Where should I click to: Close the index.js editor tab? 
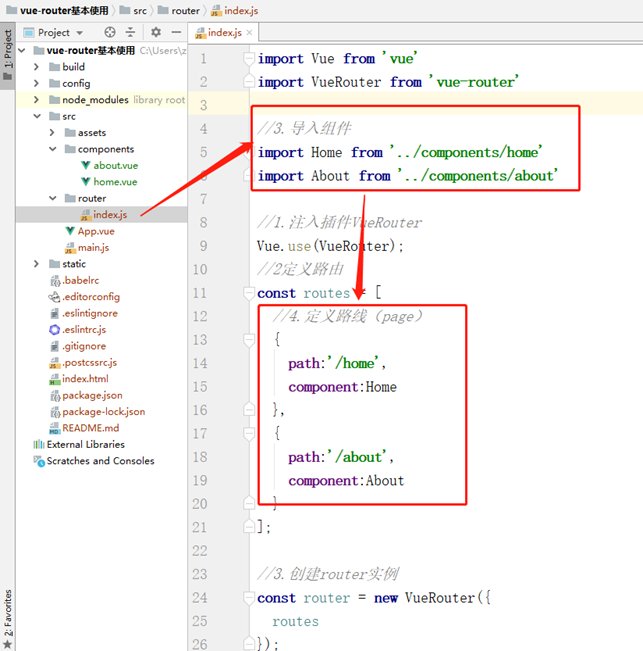tap(249, 32)
